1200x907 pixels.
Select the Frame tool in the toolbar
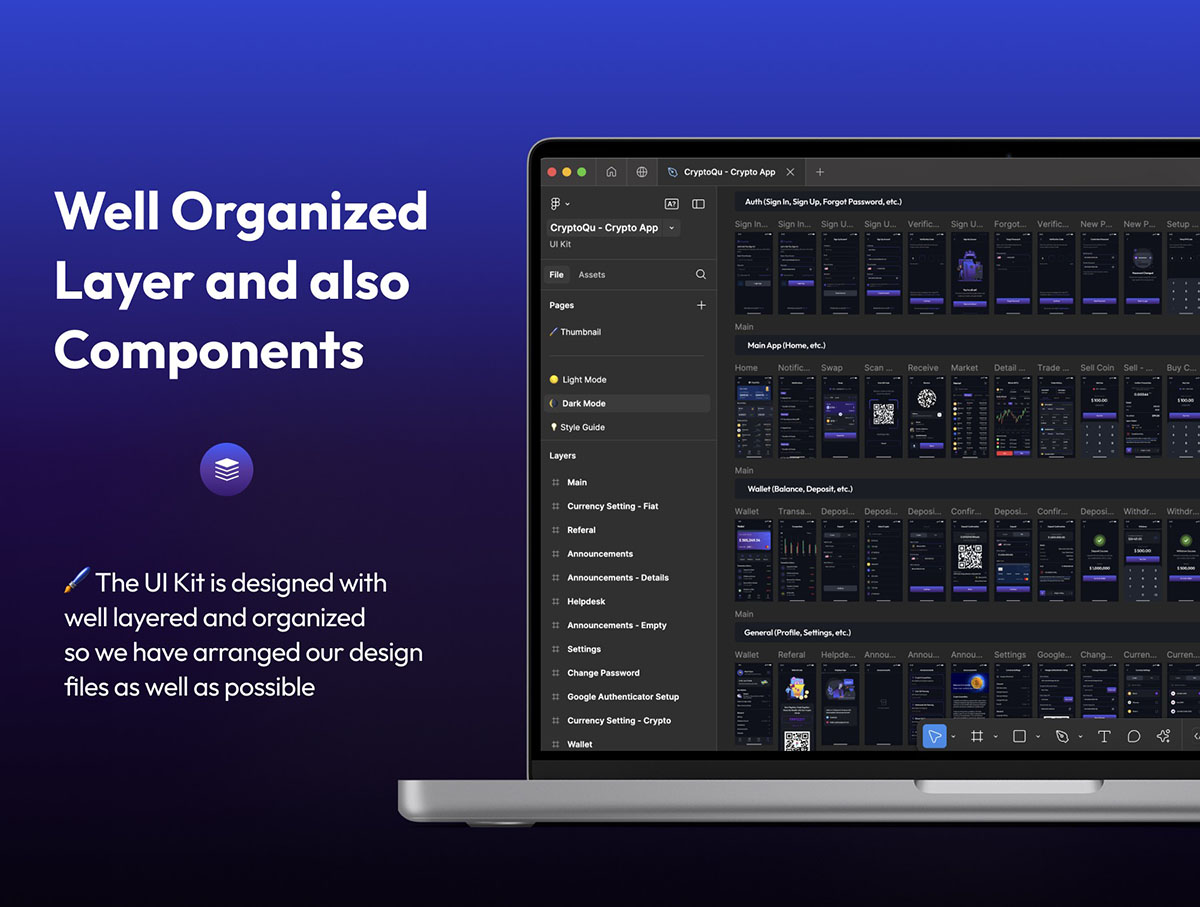point(977,736)
